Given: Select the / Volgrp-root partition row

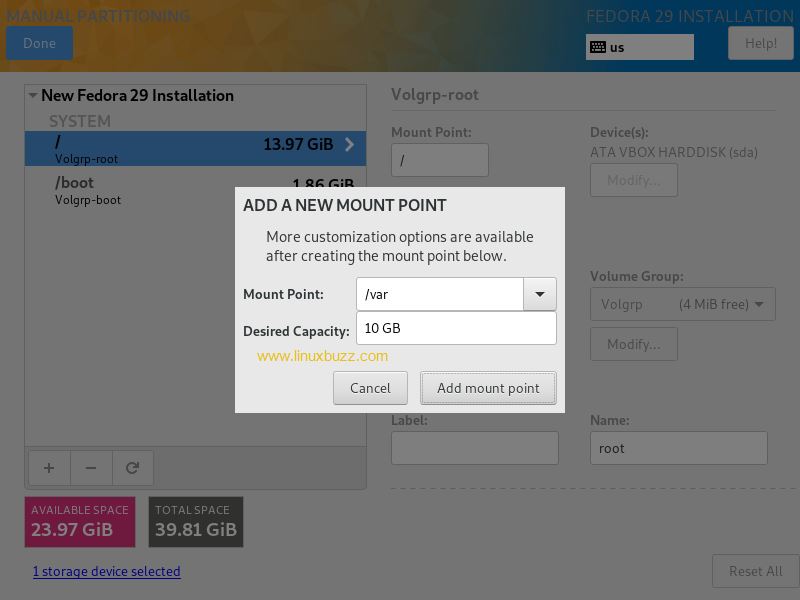Looking at the screenshot, I should pos(195,148).
